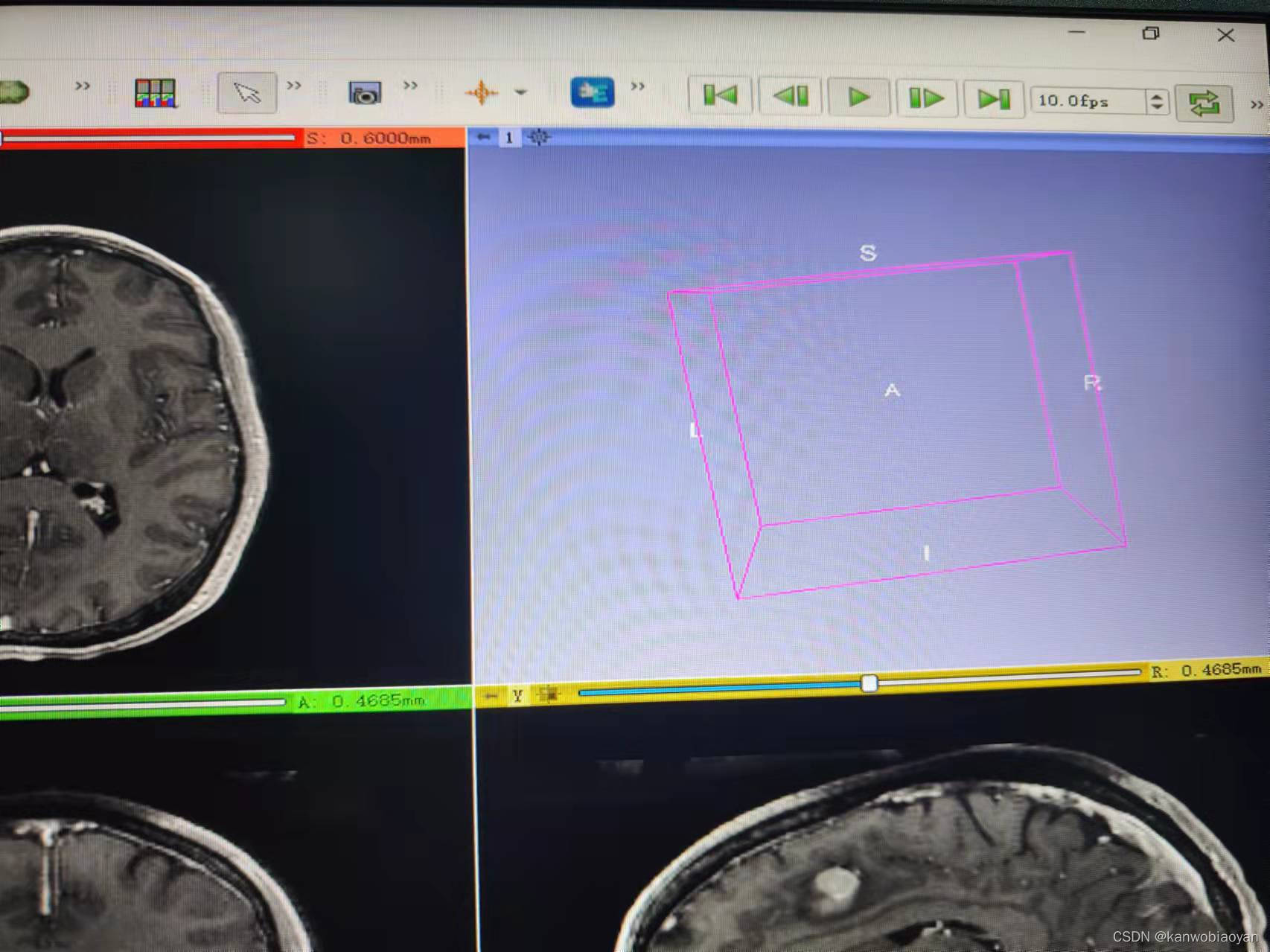This screenshot has width=1270, height=952.
Task: Expand the overflow chevron after the Extensions icon
Action: (638, 86)
